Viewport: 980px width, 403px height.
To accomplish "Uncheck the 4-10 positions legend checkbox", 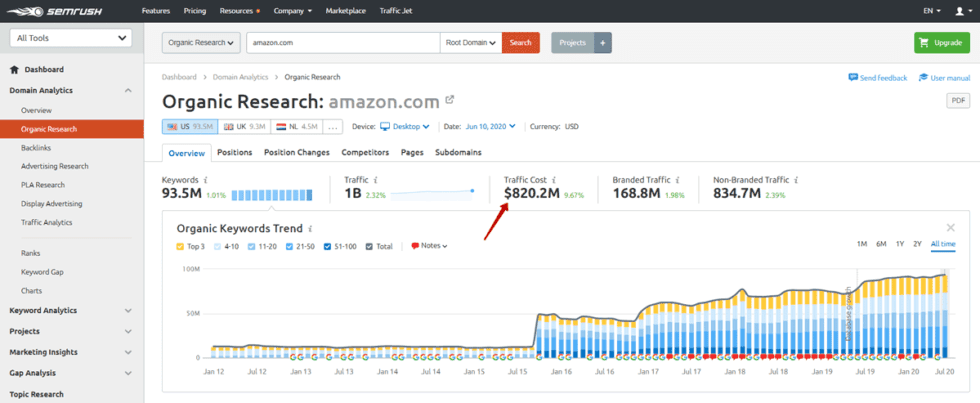I will (219, 246).
